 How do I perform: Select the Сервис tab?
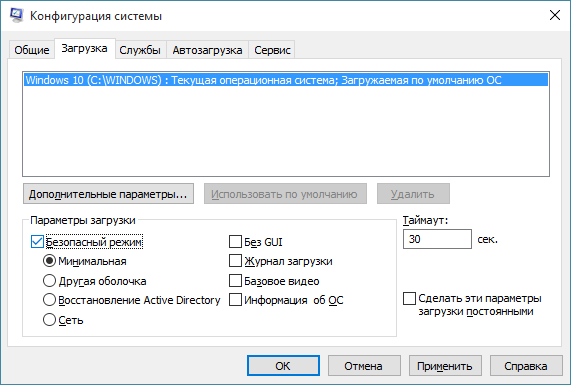[272, 50]
